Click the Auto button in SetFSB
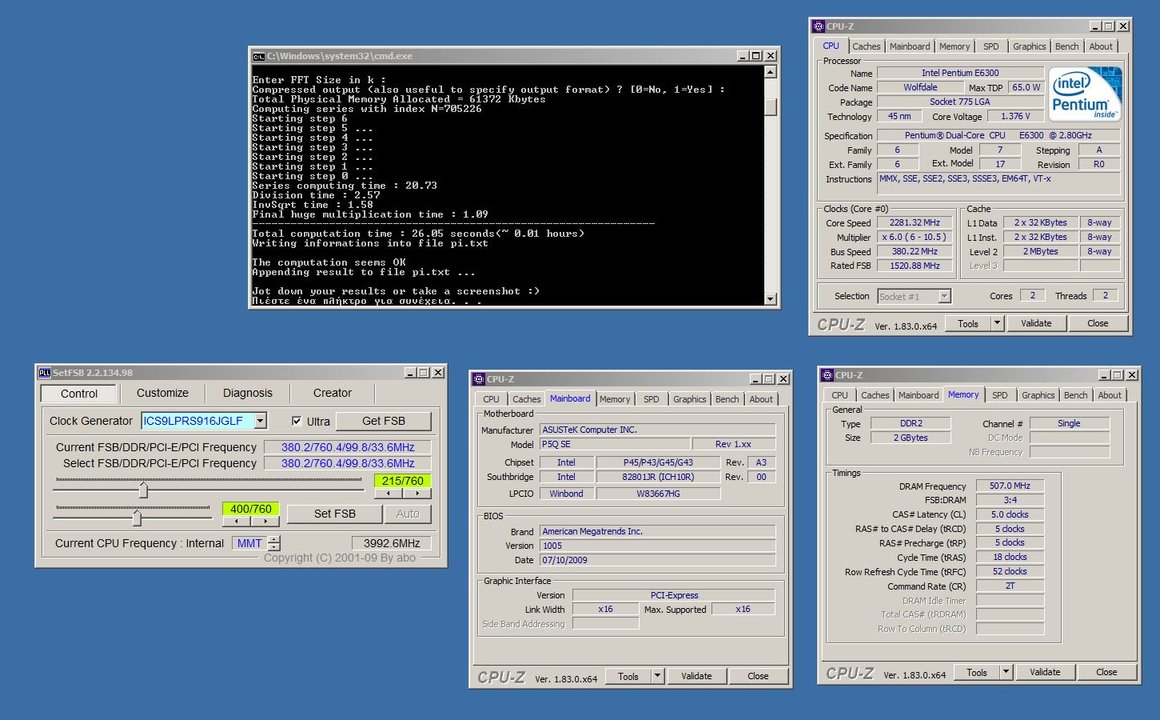Viewport: 1160px width, 720px height. (407, 514)
